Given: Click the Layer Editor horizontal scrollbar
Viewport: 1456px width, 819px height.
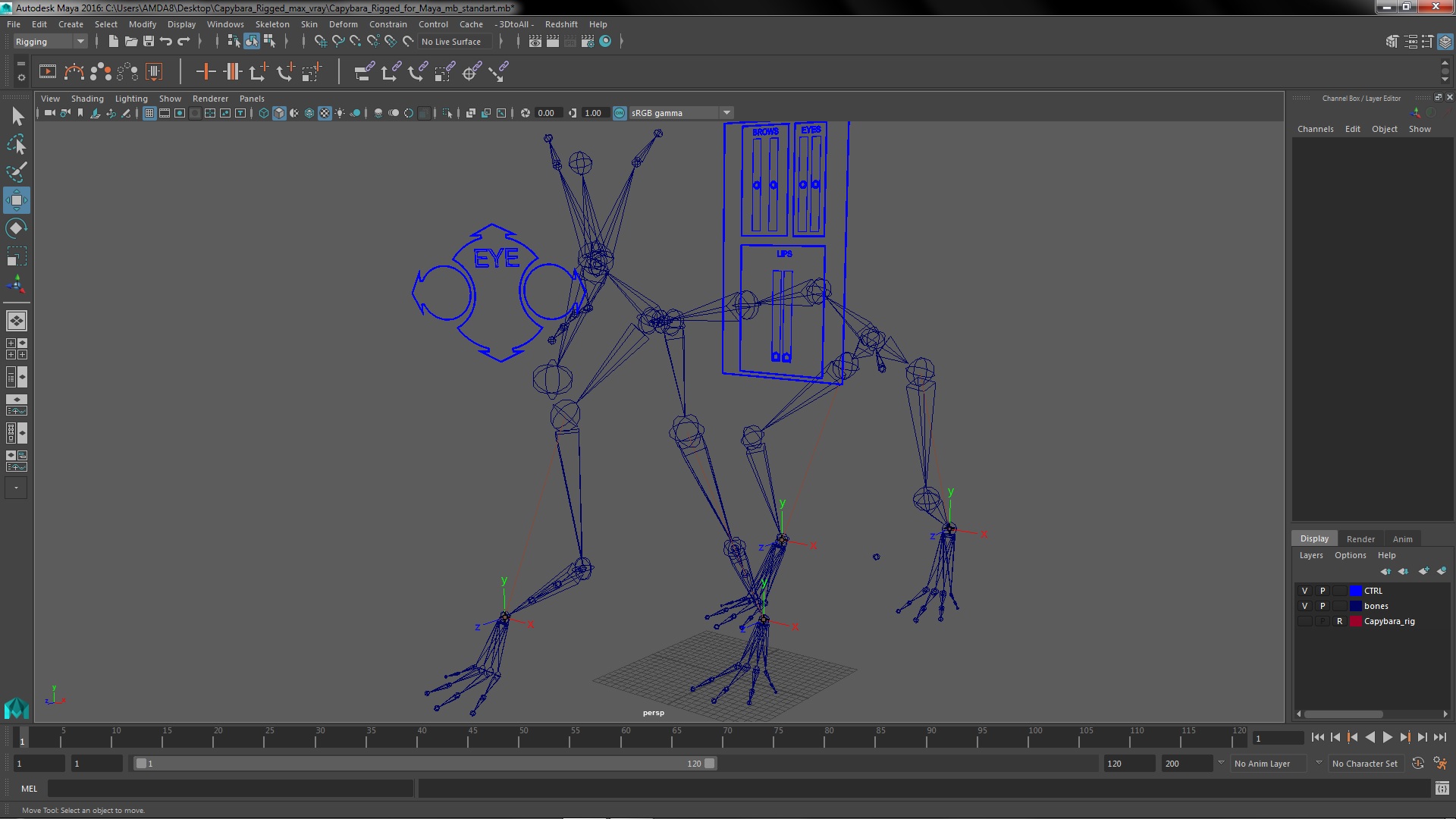Looking at the screenshot, I should (x=1343, y=714).
